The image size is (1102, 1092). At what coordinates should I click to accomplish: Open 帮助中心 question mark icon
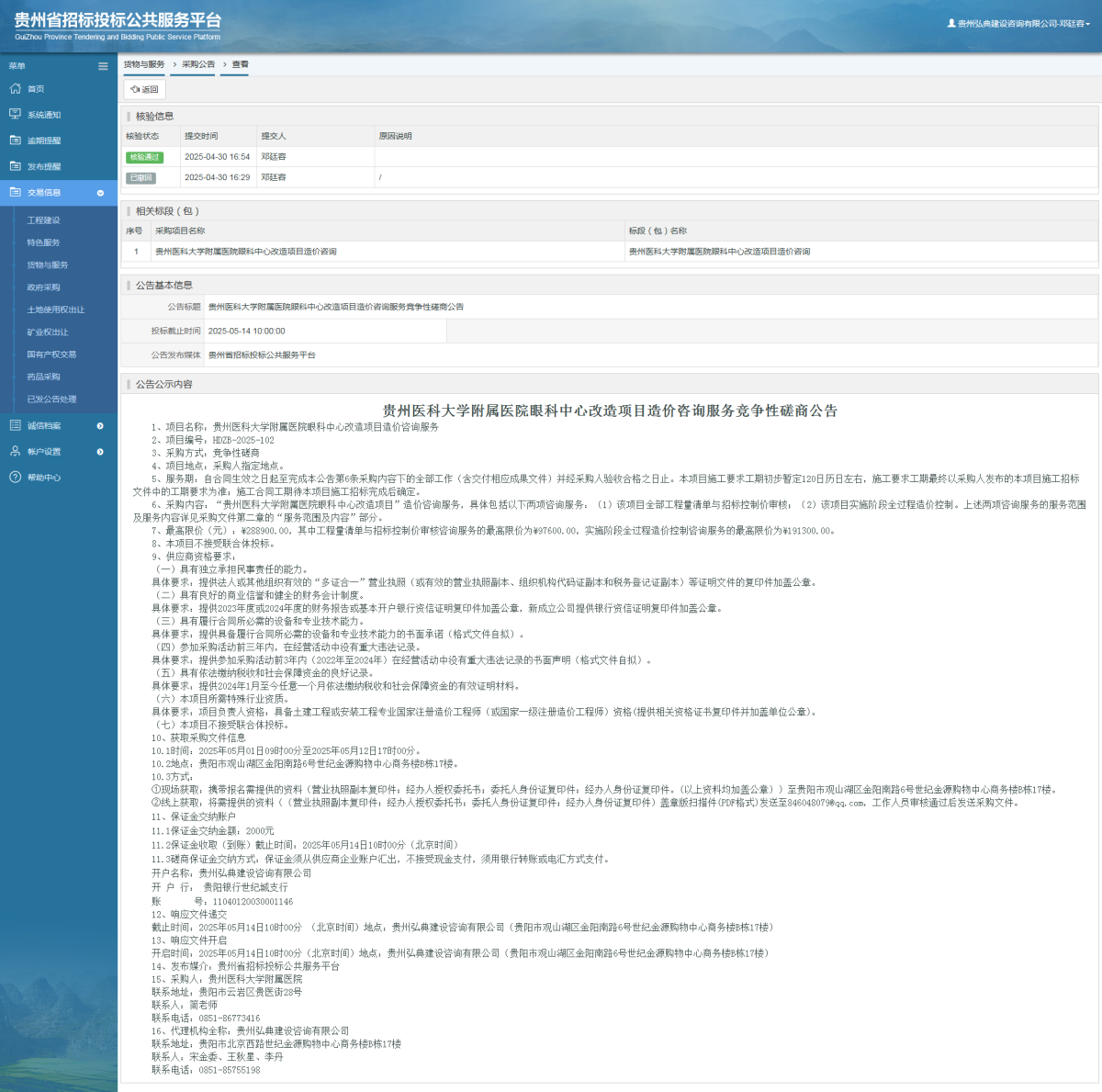15,477
